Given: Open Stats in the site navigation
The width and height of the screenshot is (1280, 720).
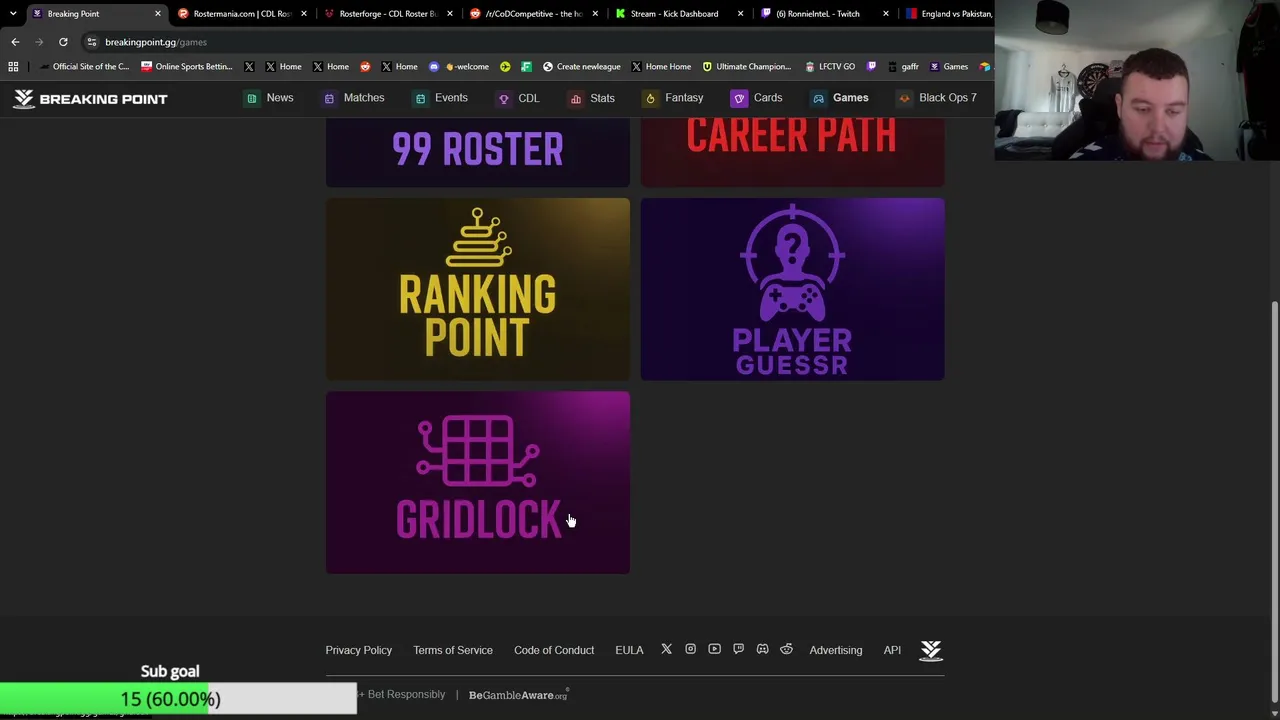Looking at the screenshot, I should (592, 98).
